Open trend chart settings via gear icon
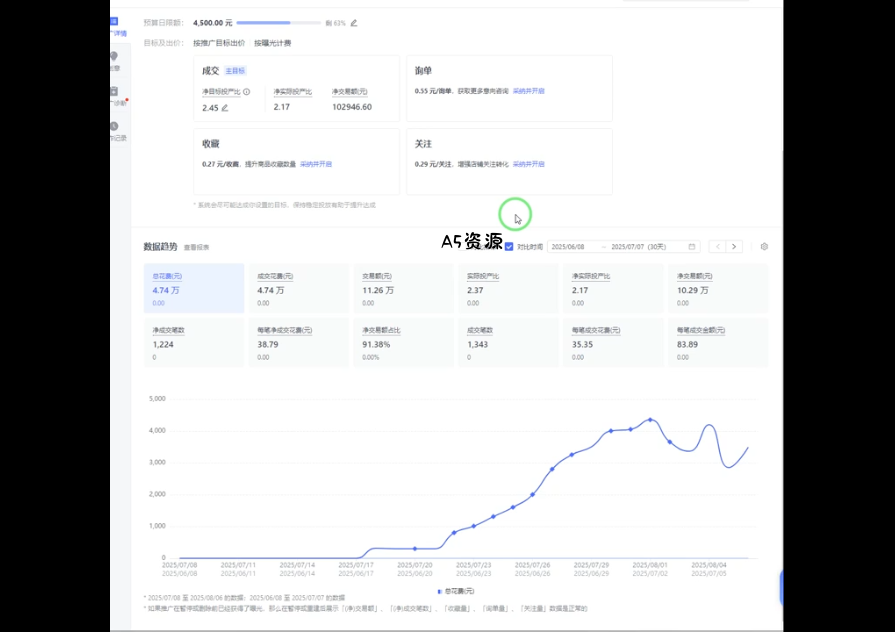The width and height of the screenshot is (895, 632). 763,246
